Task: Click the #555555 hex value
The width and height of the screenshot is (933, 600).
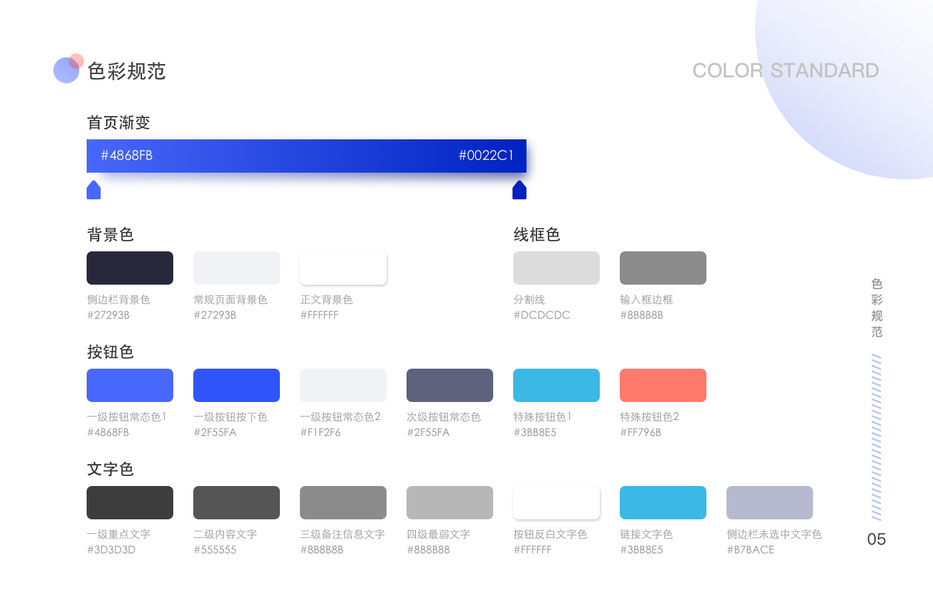Action: click(x=215, y=549)
